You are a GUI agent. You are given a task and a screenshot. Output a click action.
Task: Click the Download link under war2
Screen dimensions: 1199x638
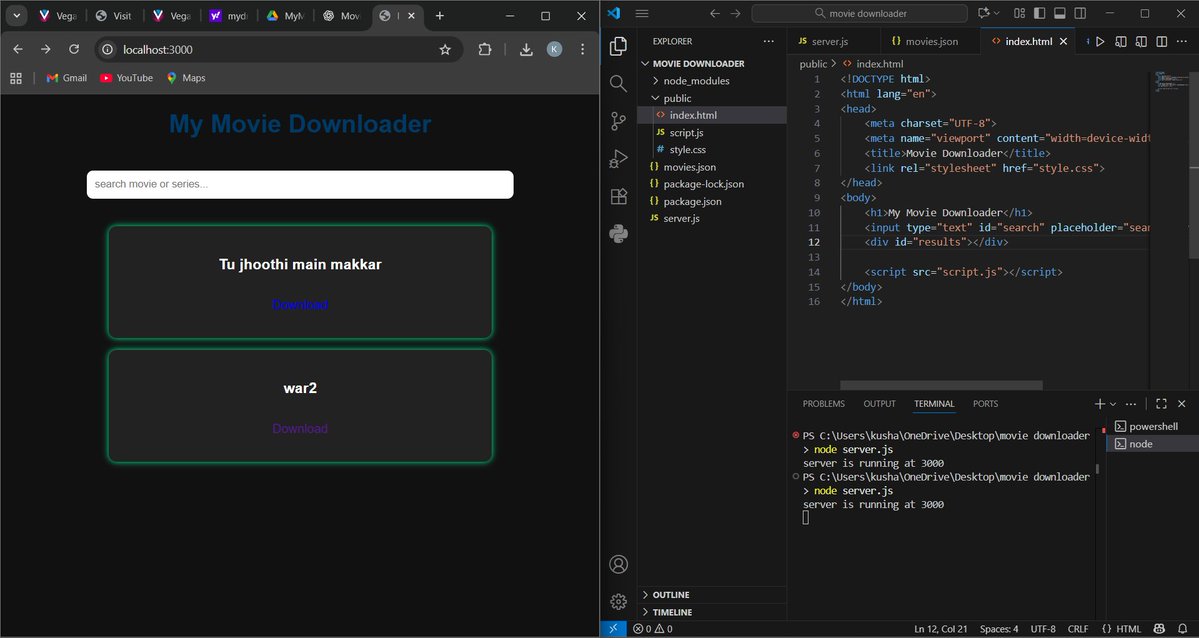(x=300, y=429)
